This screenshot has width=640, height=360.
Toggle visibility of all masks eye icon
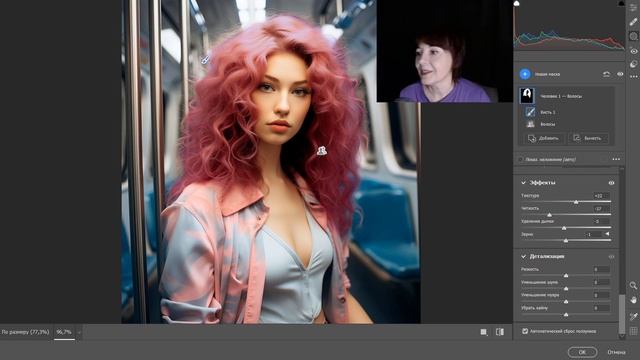[x=620, y=74]
